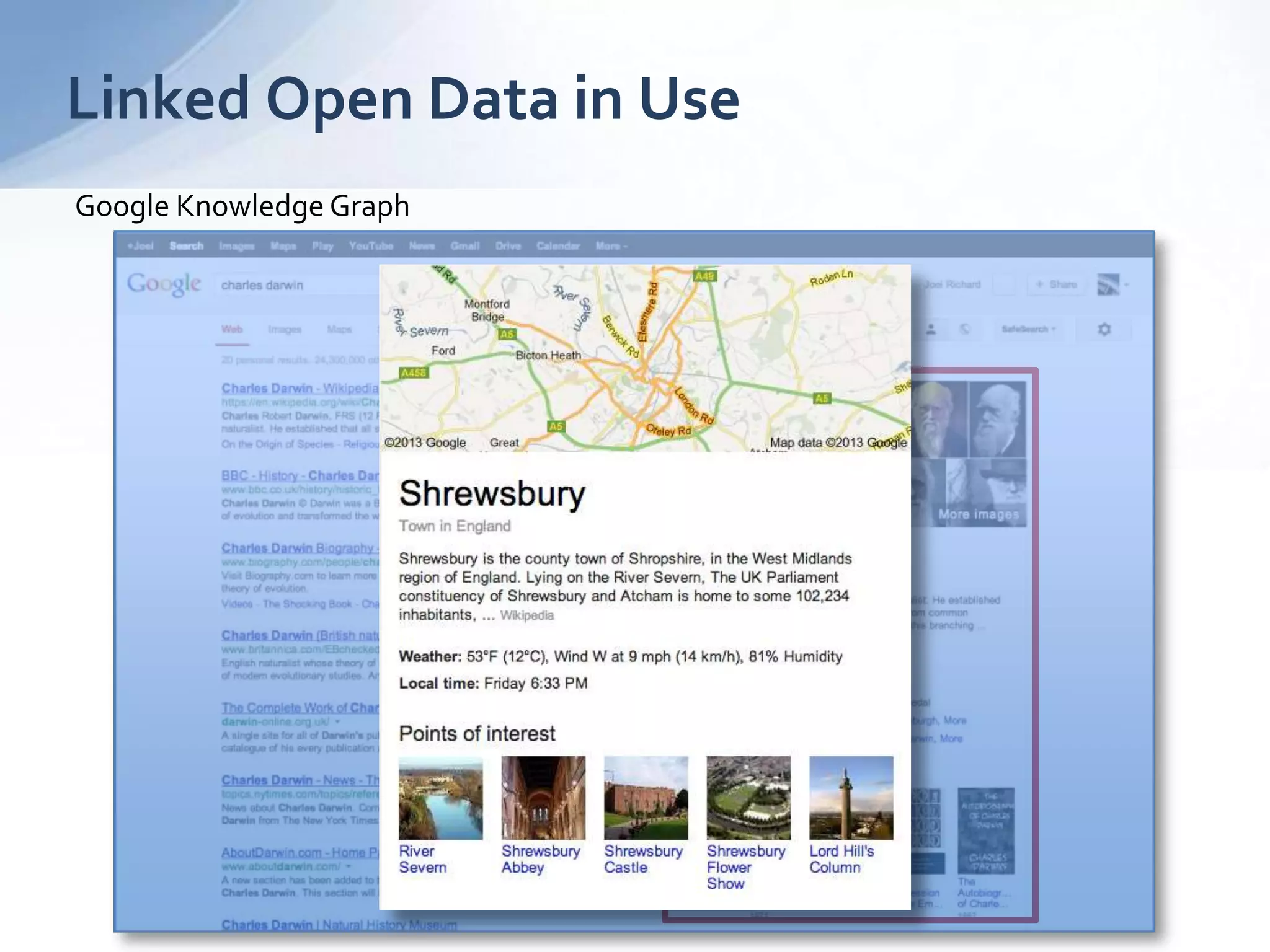Open AboutDarwin.com - Home Page result
The height and width of the screenshot is (952, 1270).
(300, 852)
